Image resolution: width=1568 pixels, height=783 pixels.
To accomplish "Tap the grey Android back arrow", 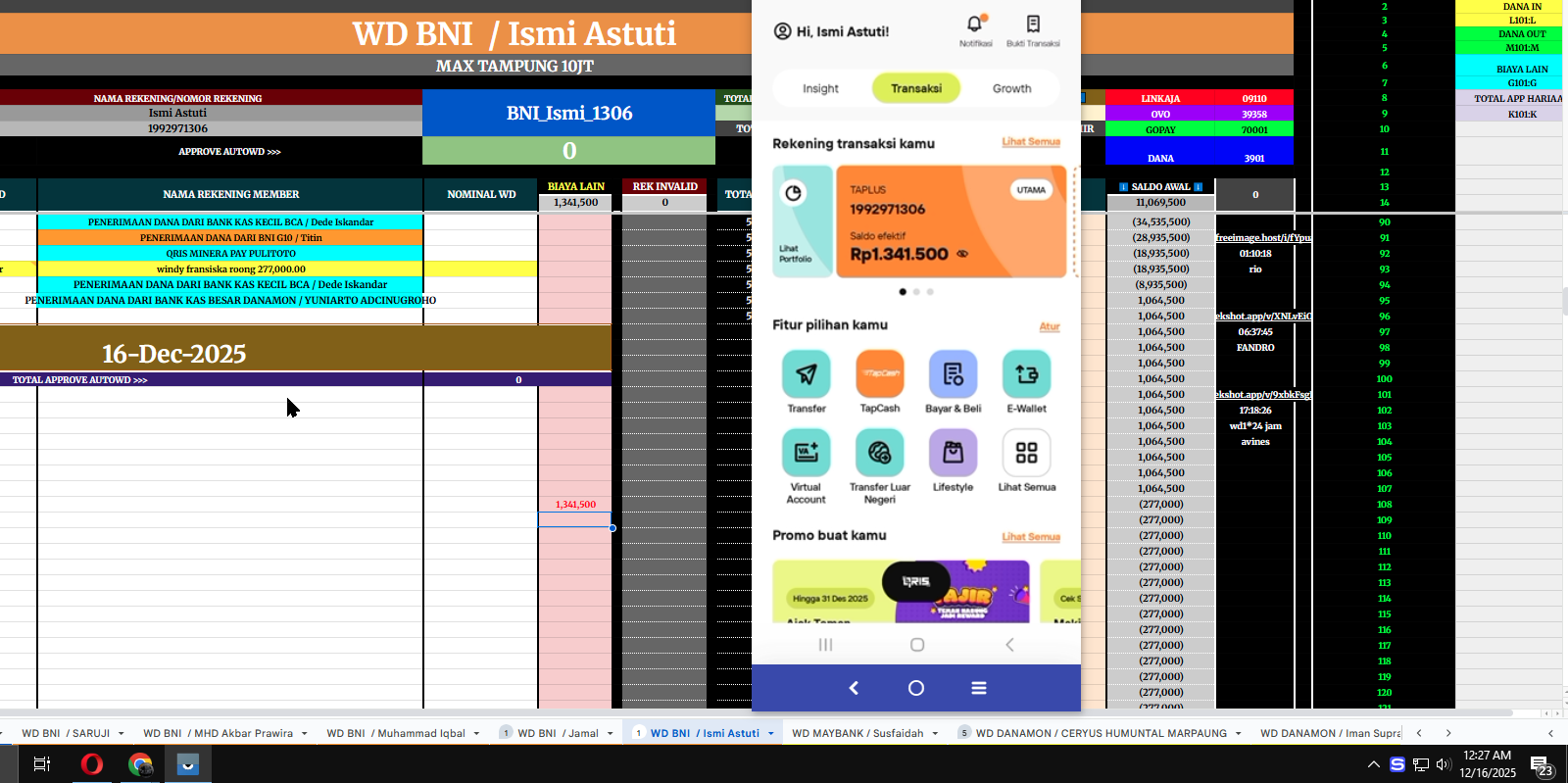I will pos(1009,645).
